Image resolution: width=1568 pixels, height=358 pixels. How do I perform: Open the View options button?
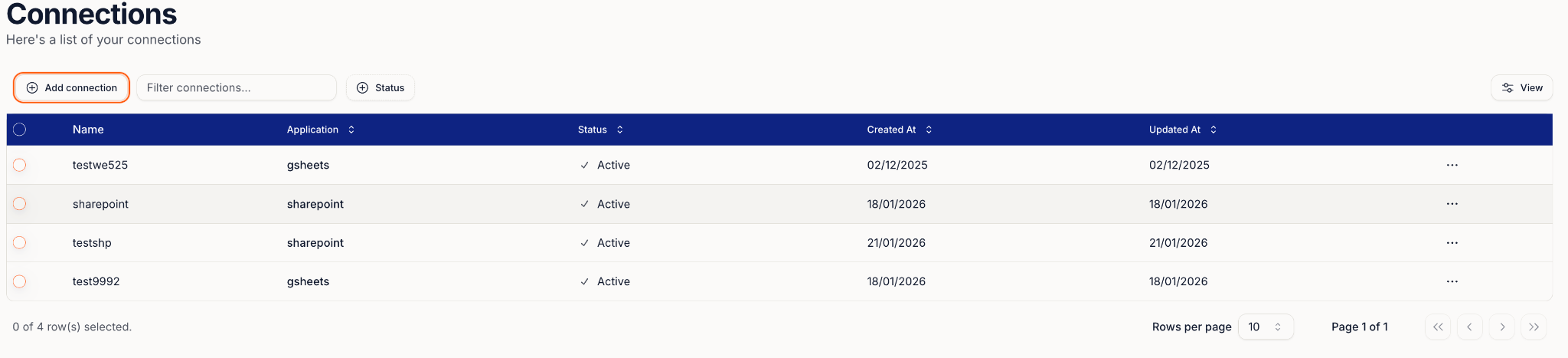1521,87
